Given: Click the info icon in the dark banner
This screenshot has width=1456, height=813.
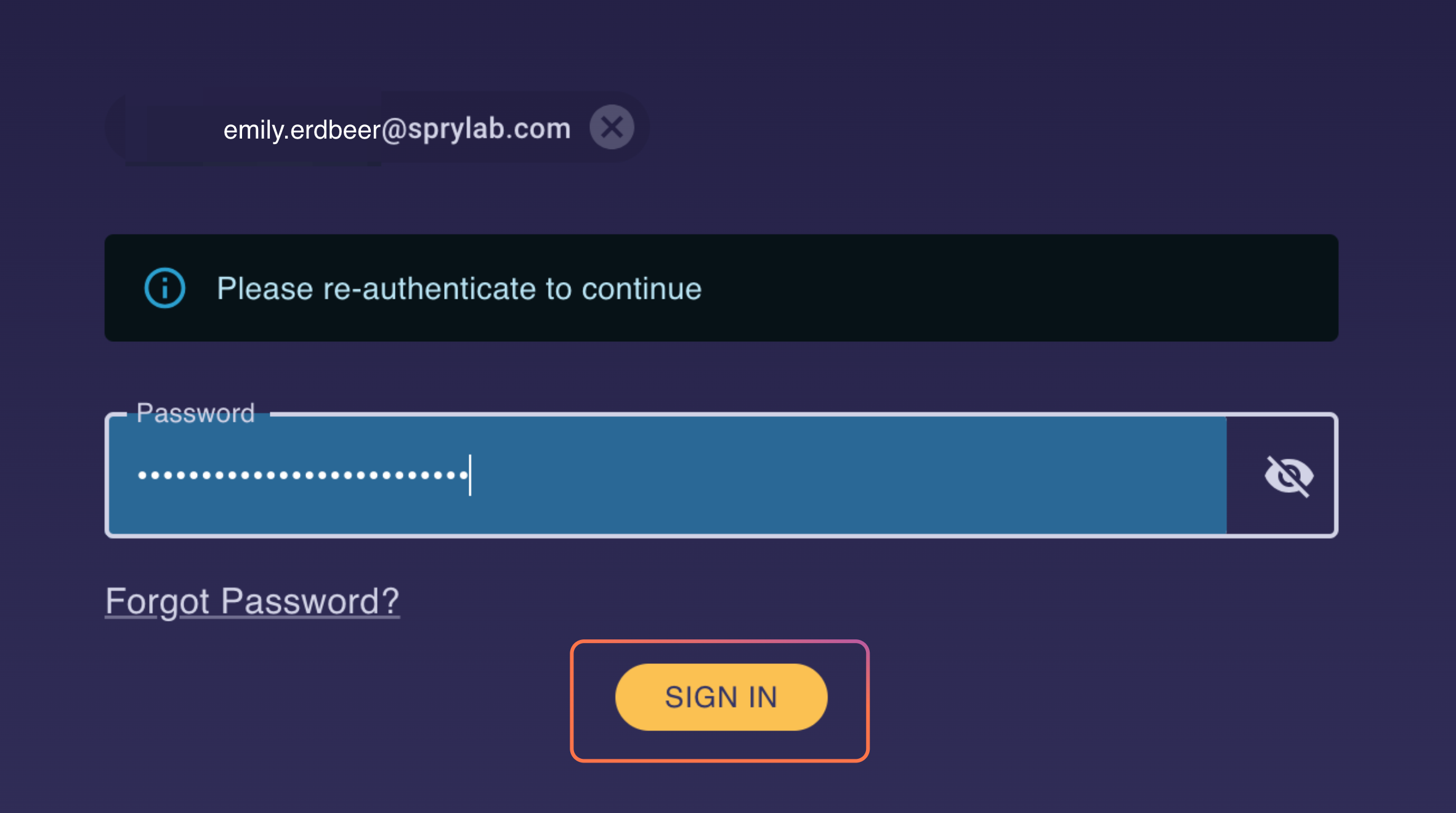Looking at the screenshot, I should [x=164, y=288].
